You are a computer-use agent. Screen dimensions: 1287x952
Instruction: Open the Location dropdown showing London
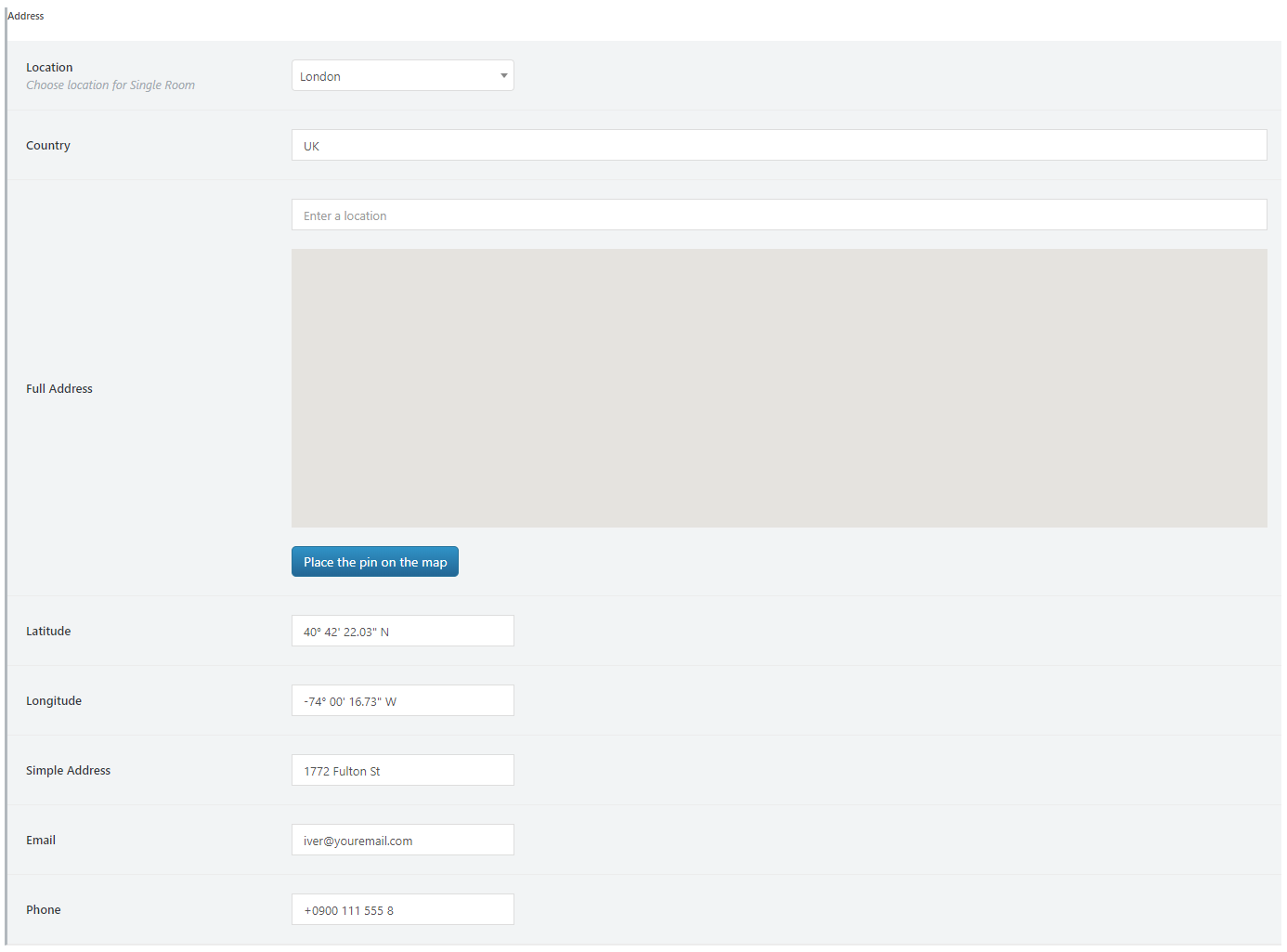pos(402,75)
